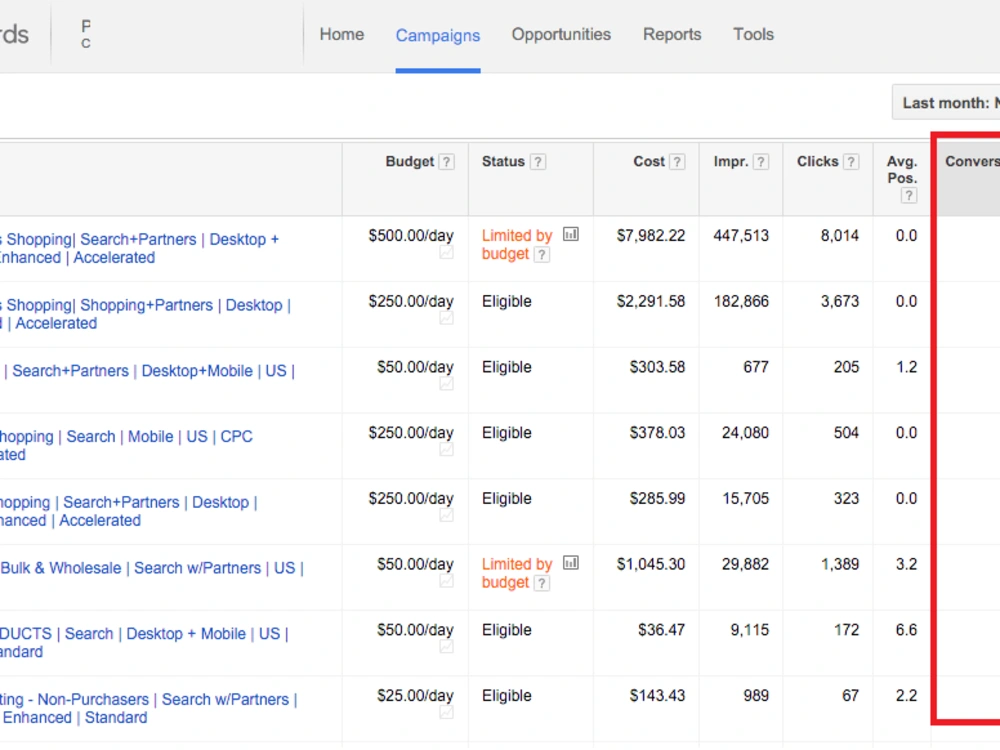
Task: Open the Avg. Pos. column help icon
Action: click(x=909, y=196)
